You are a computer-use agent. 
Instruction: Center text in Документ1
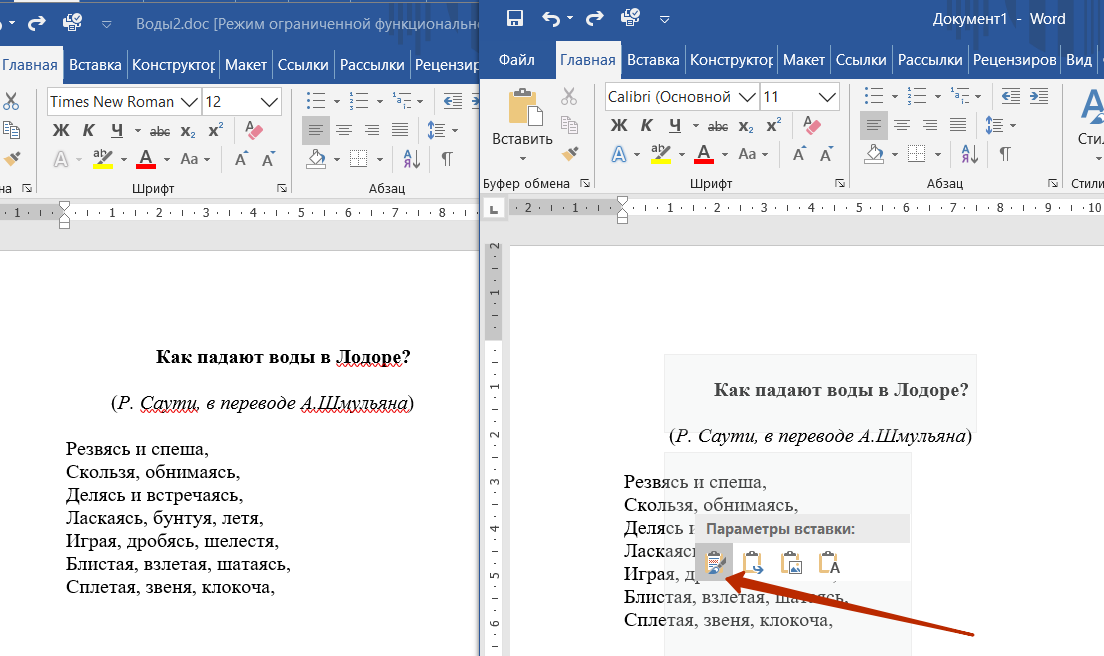(902, 125)
